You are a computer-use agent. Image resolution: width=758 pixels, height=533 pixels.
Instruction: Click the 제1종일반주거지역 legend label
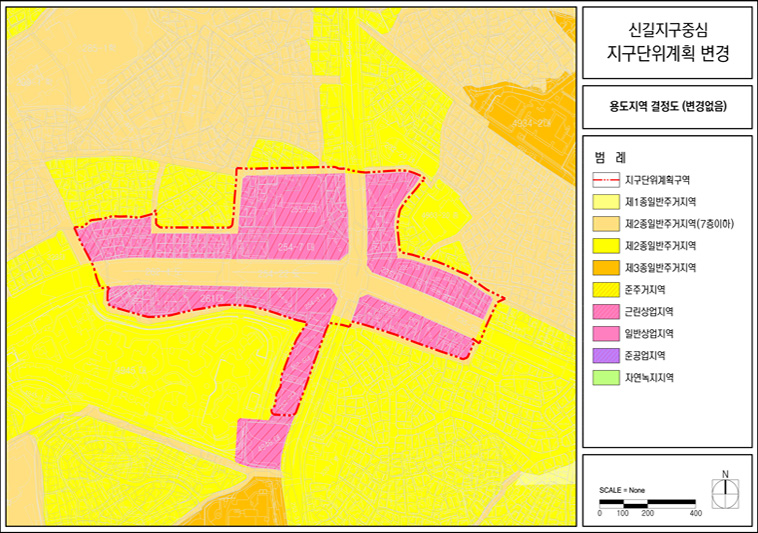click(660, 202)
